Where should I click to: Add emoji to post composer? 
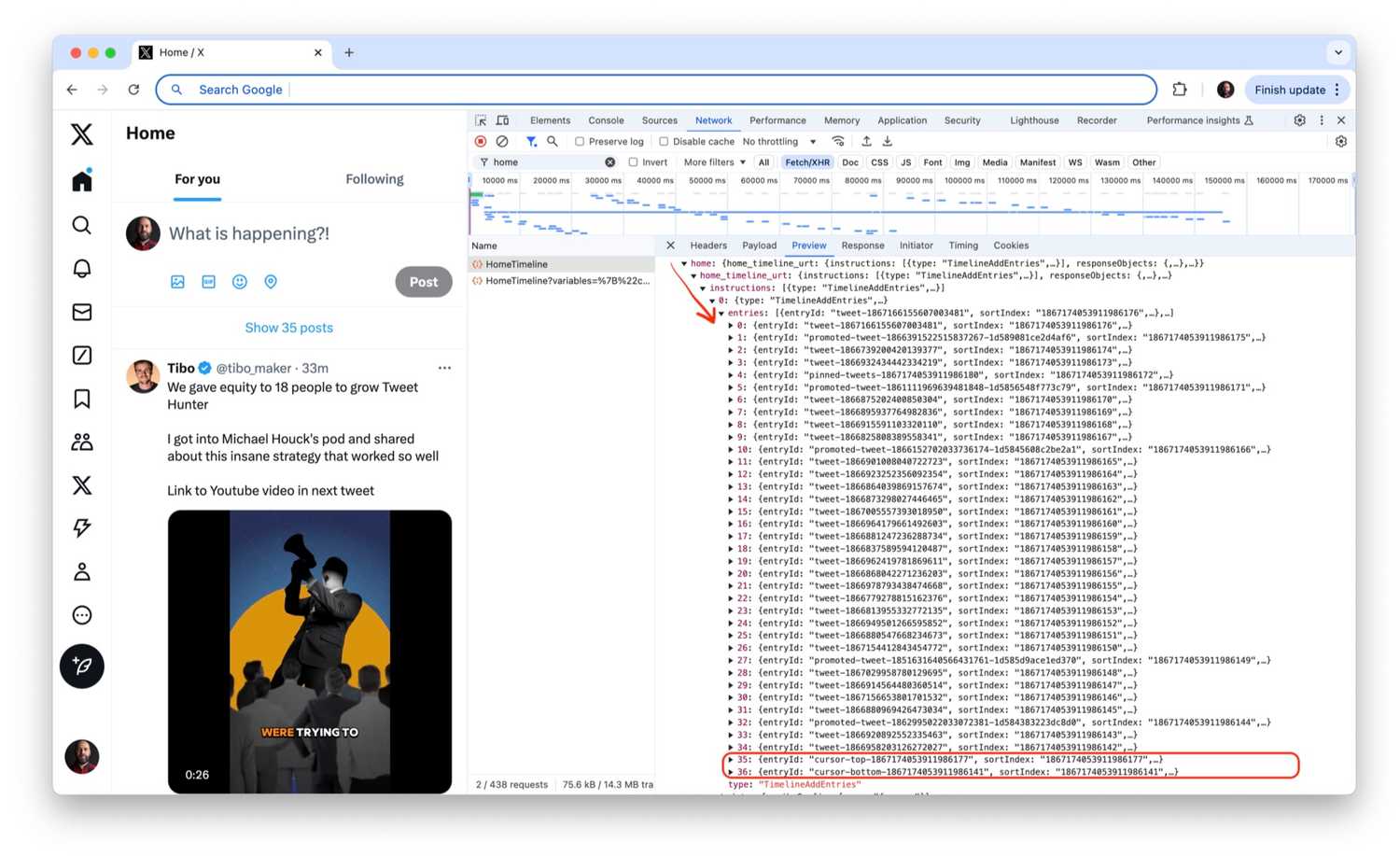240,282
